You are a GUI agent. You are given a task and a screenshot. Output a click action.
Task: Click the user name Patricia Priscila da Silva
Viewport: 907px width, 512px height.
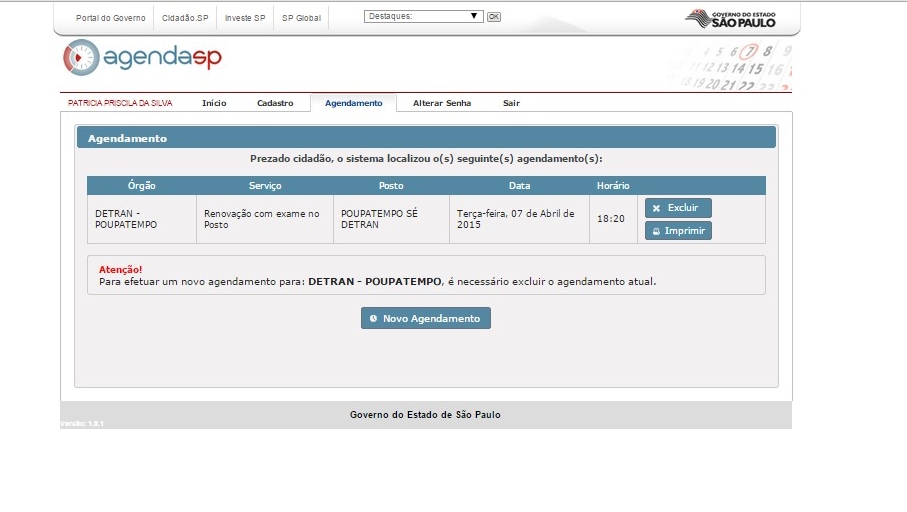point(121,103)
